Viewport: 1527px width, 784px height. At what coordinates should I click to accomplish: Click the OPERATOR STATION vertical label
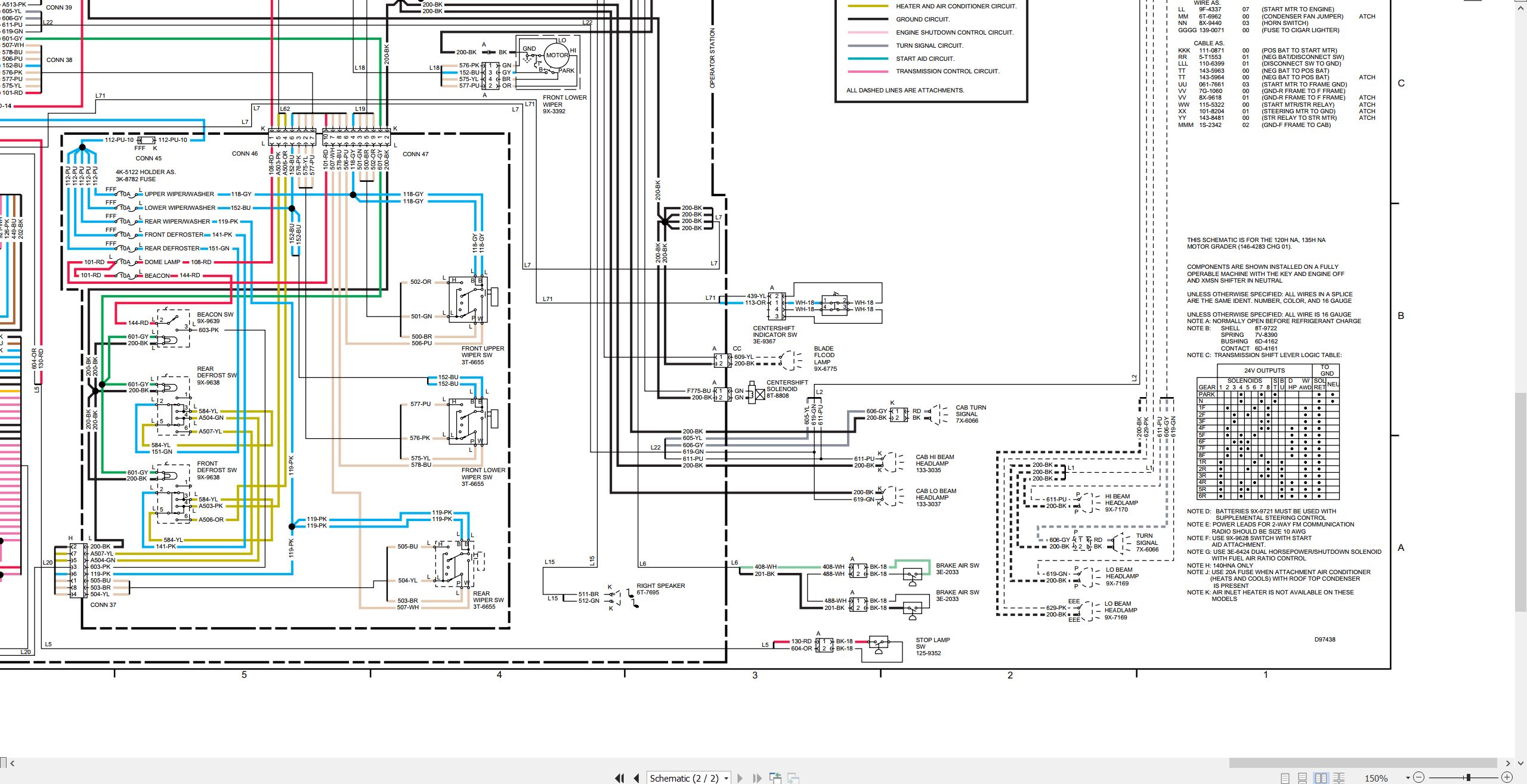point(712,58)
